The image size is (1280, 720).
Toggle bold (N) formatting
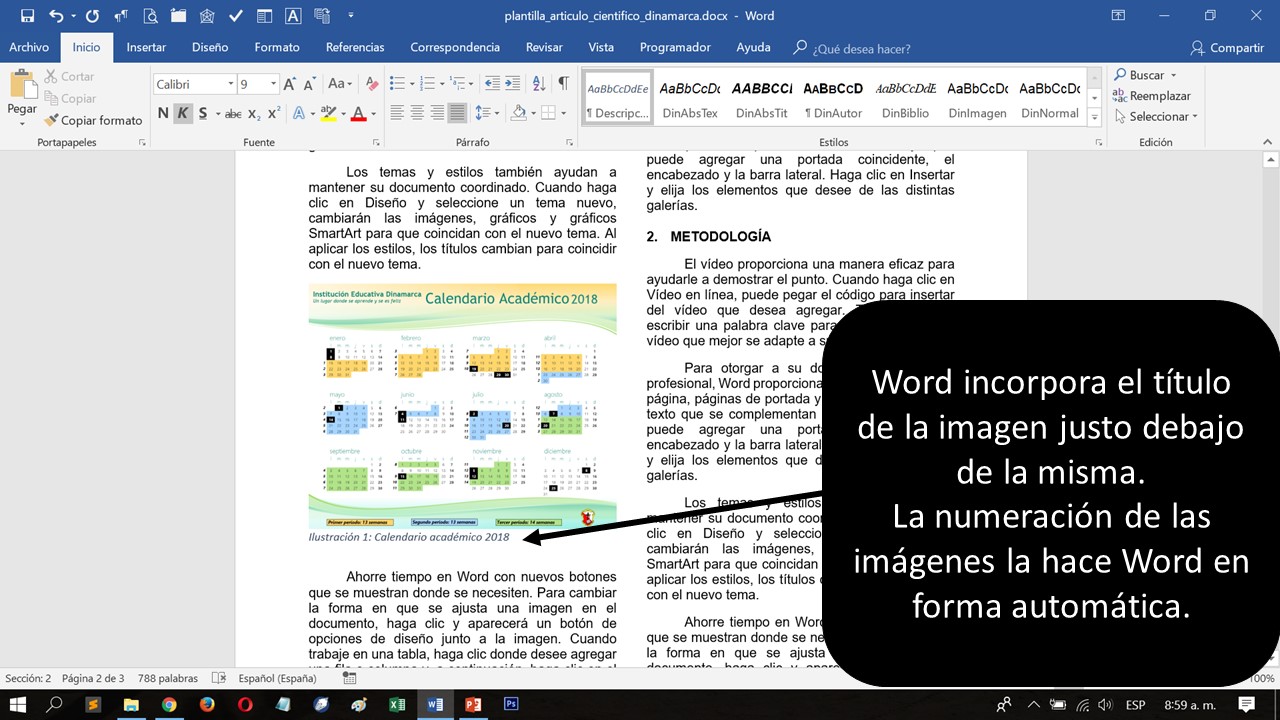[163, 114]
